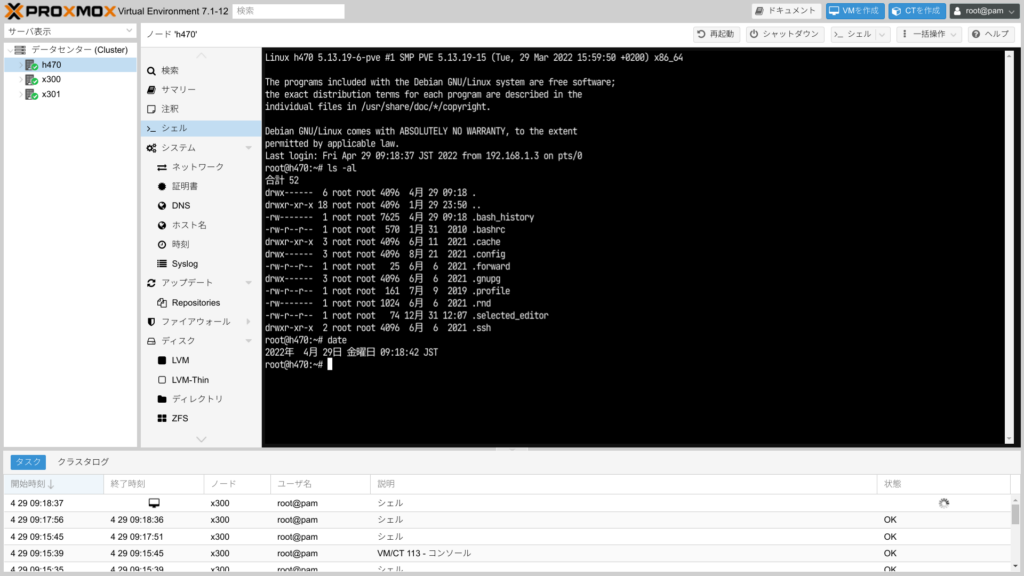Click the ノード column header
This screenshot has height=576, width=1024.
[237, 484]
